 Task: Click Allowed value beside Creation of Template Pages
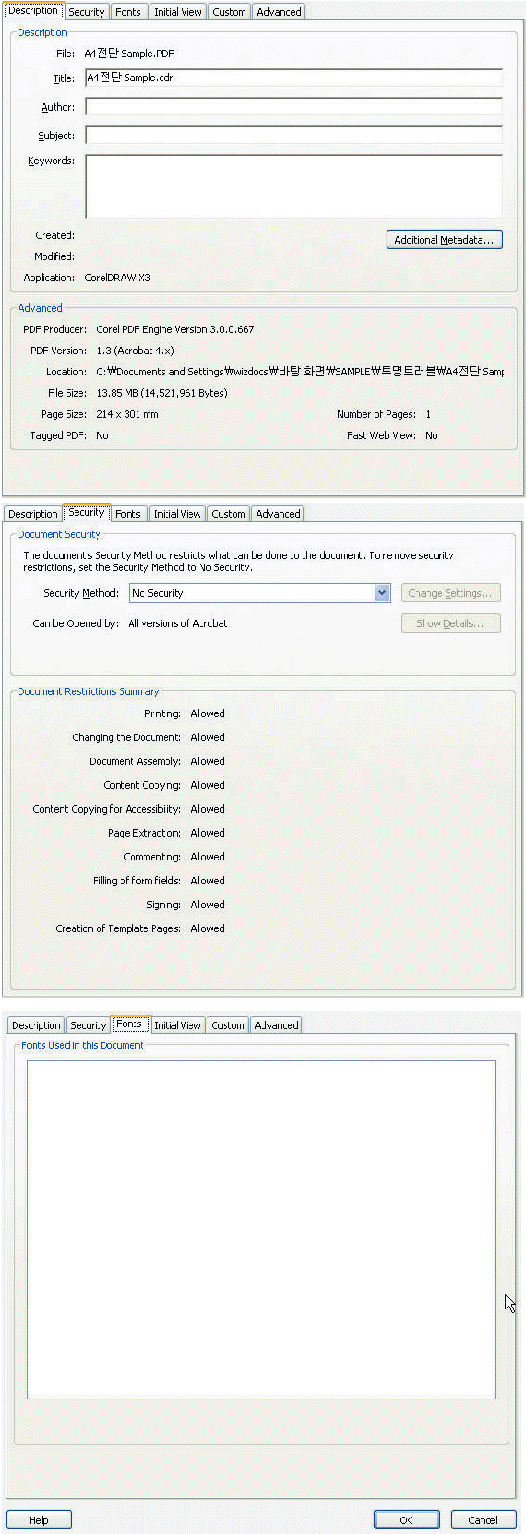click(x=207, y=929)
